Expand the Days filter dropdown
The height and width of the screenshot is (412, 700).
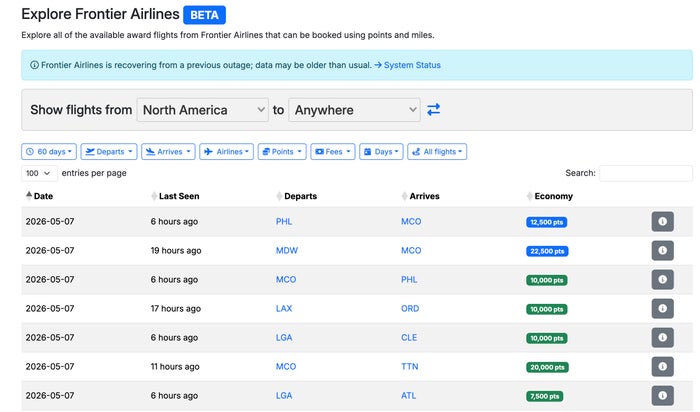(x=381, y=152)
